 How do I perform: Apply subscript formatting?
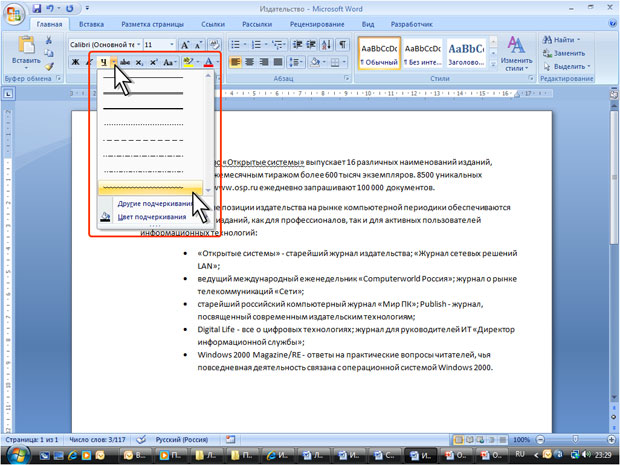[139, 62]
